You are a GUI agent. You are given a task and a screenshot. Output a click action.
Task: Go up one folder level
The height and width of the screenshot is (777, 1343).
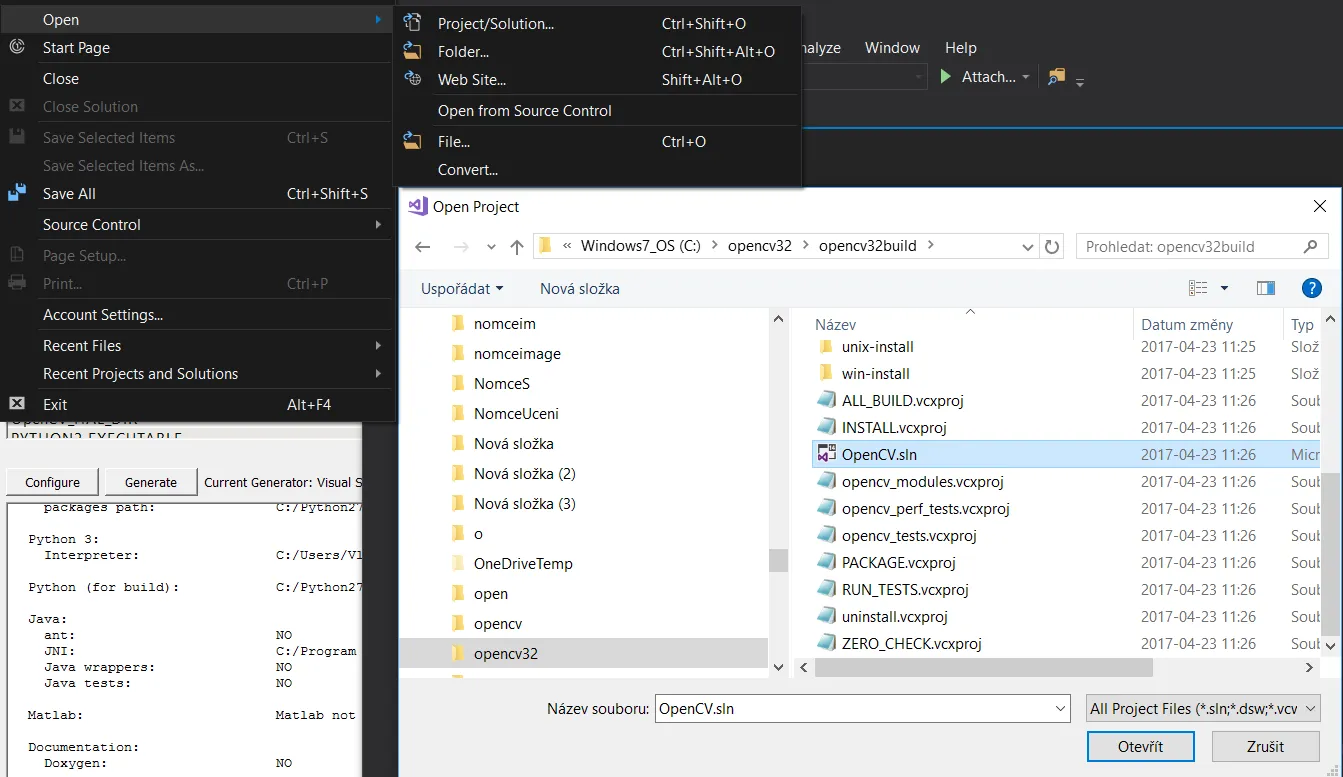516,246
